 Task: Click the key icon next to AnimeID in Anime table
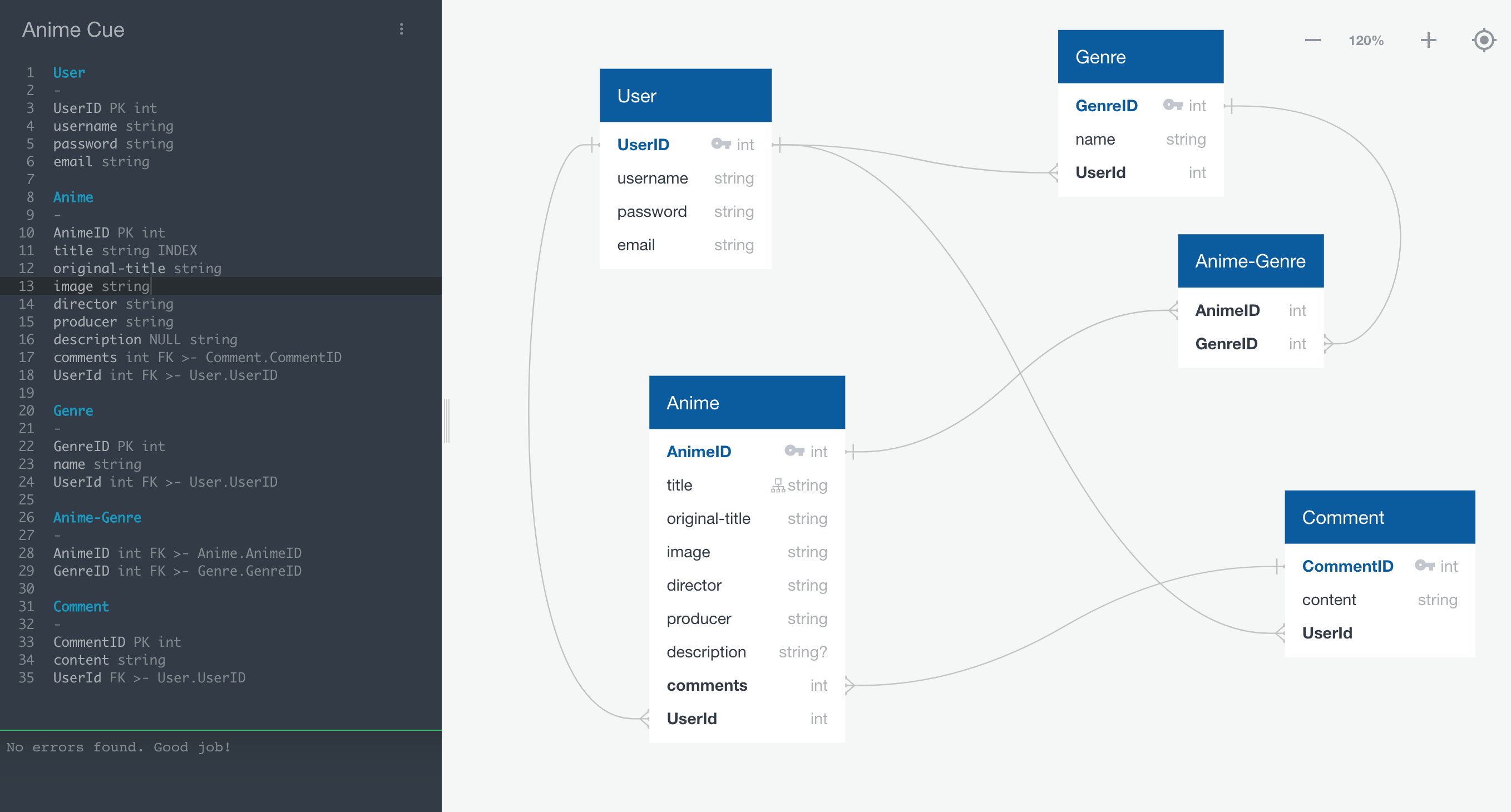click(x=794, y=451)
